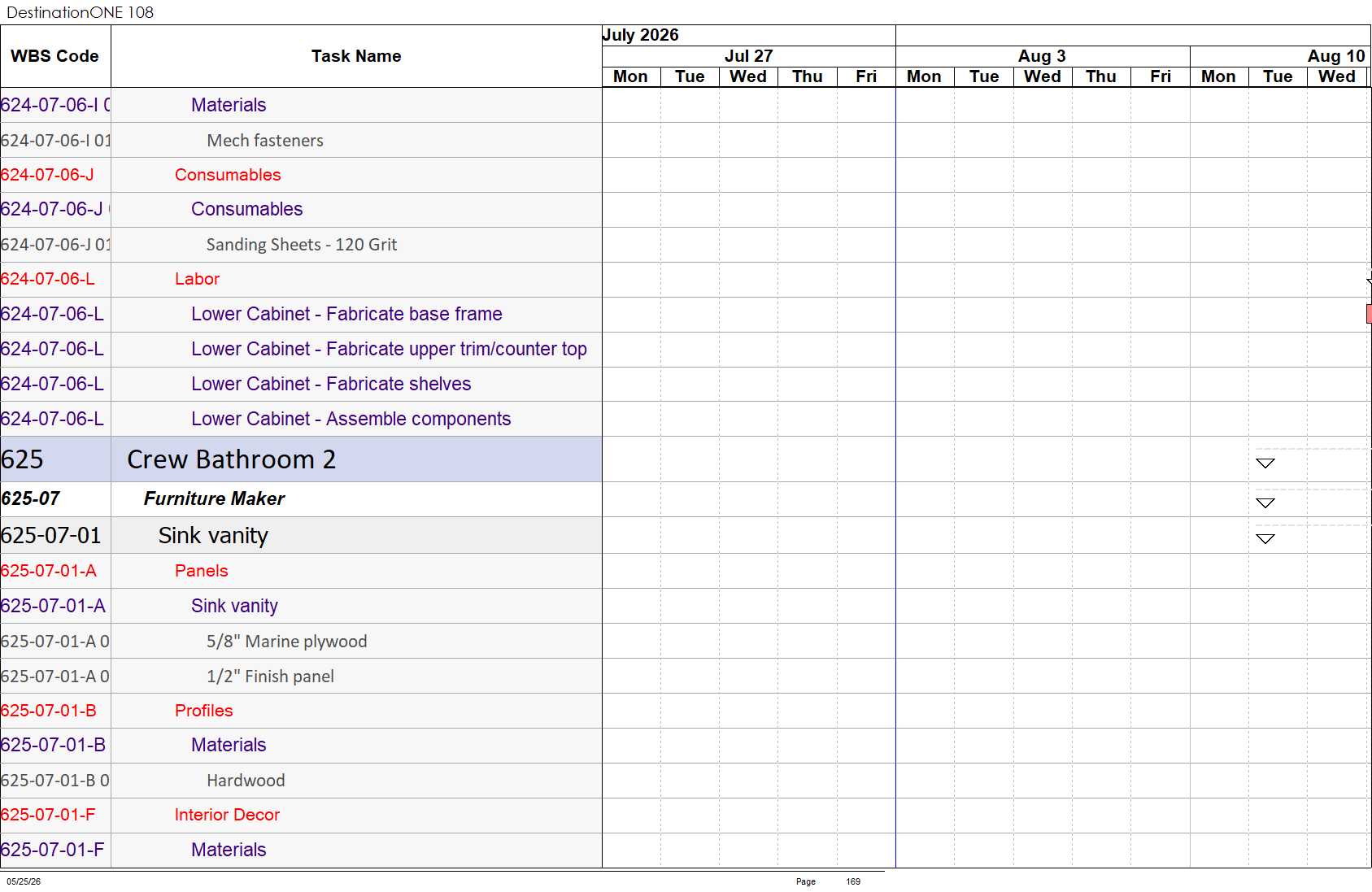Select the Task Name column header
The image size is (1372, 892).
coord(356,56)
